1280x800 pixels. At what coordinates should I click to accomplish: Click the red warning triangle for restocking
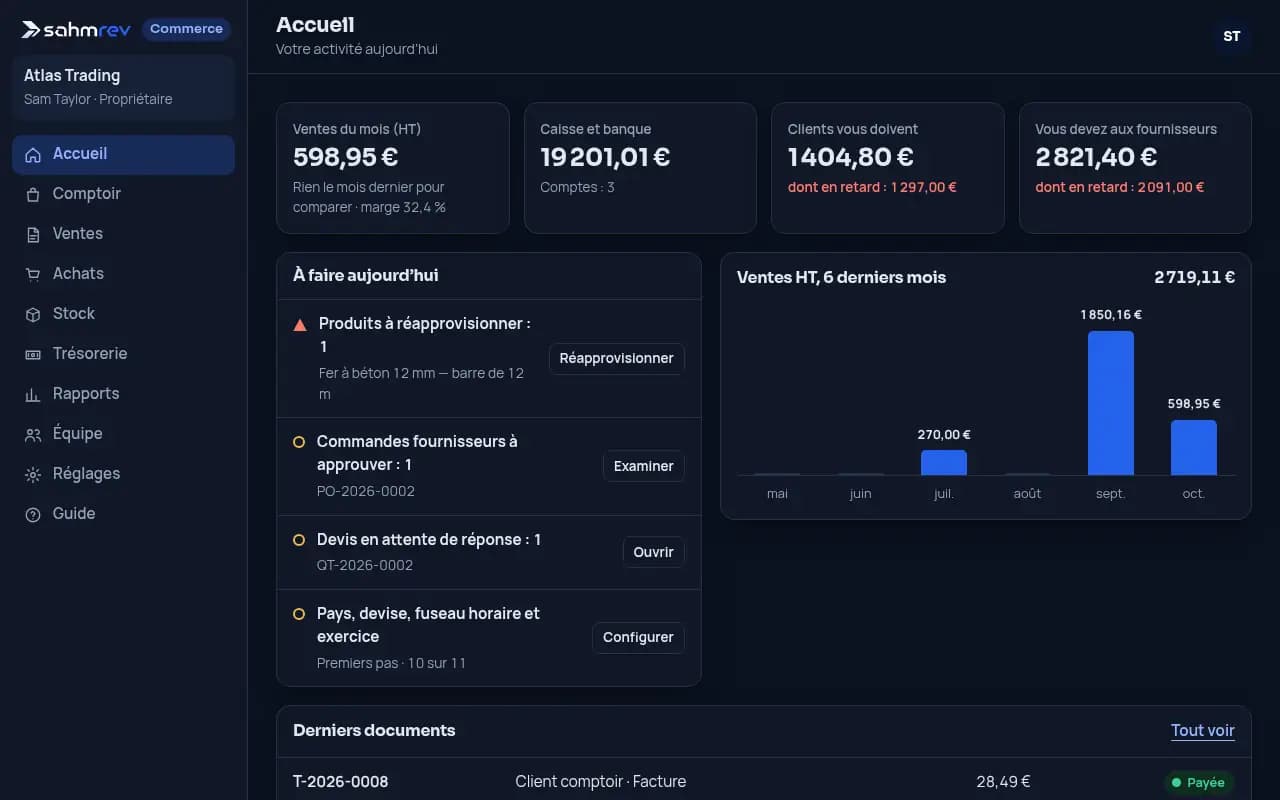pyautogui.click(x=300, y=325)
